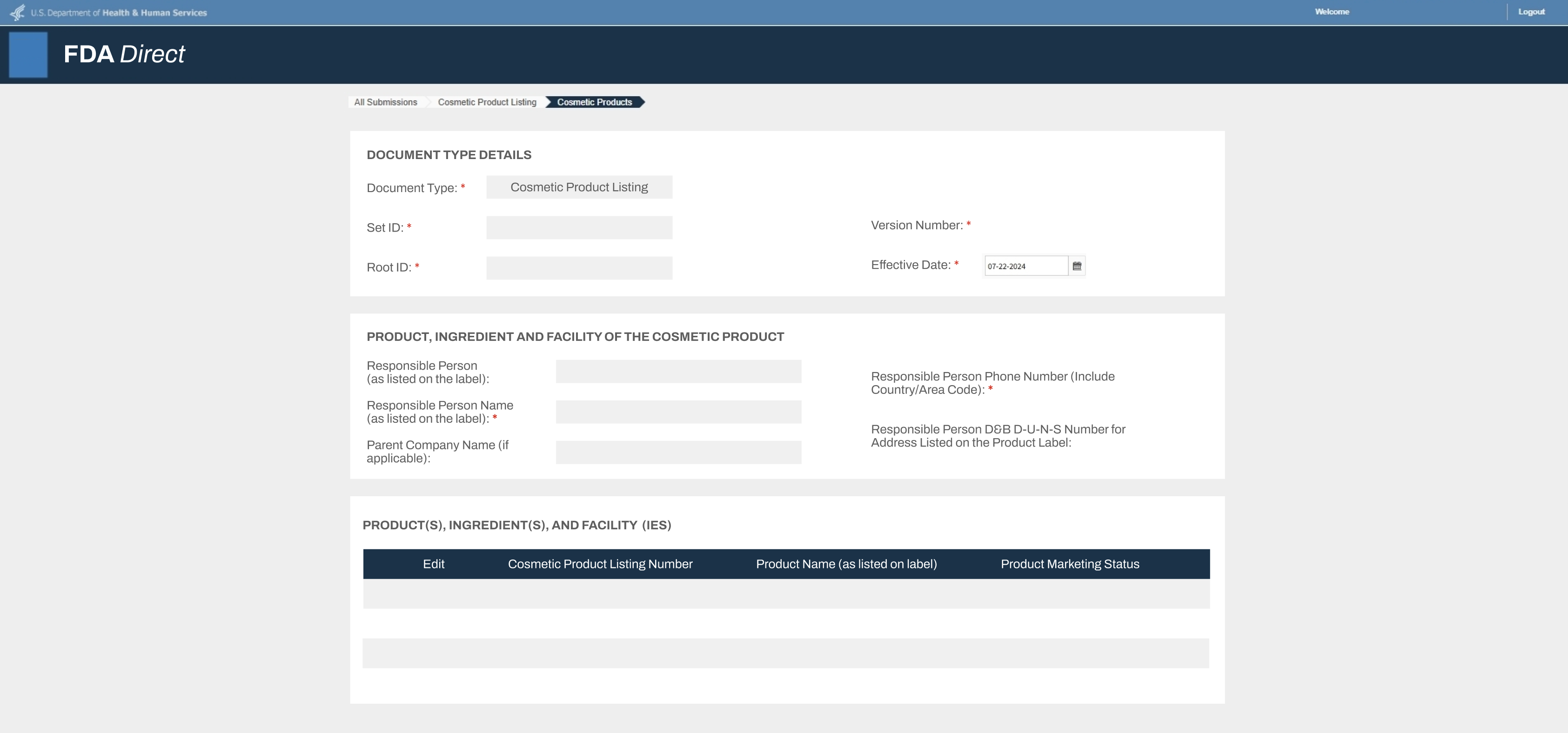This screenshot has height=733, width=1568.
Task: Open Cosmetic Product Listing breadcrumb
Action: pos(486,102)
